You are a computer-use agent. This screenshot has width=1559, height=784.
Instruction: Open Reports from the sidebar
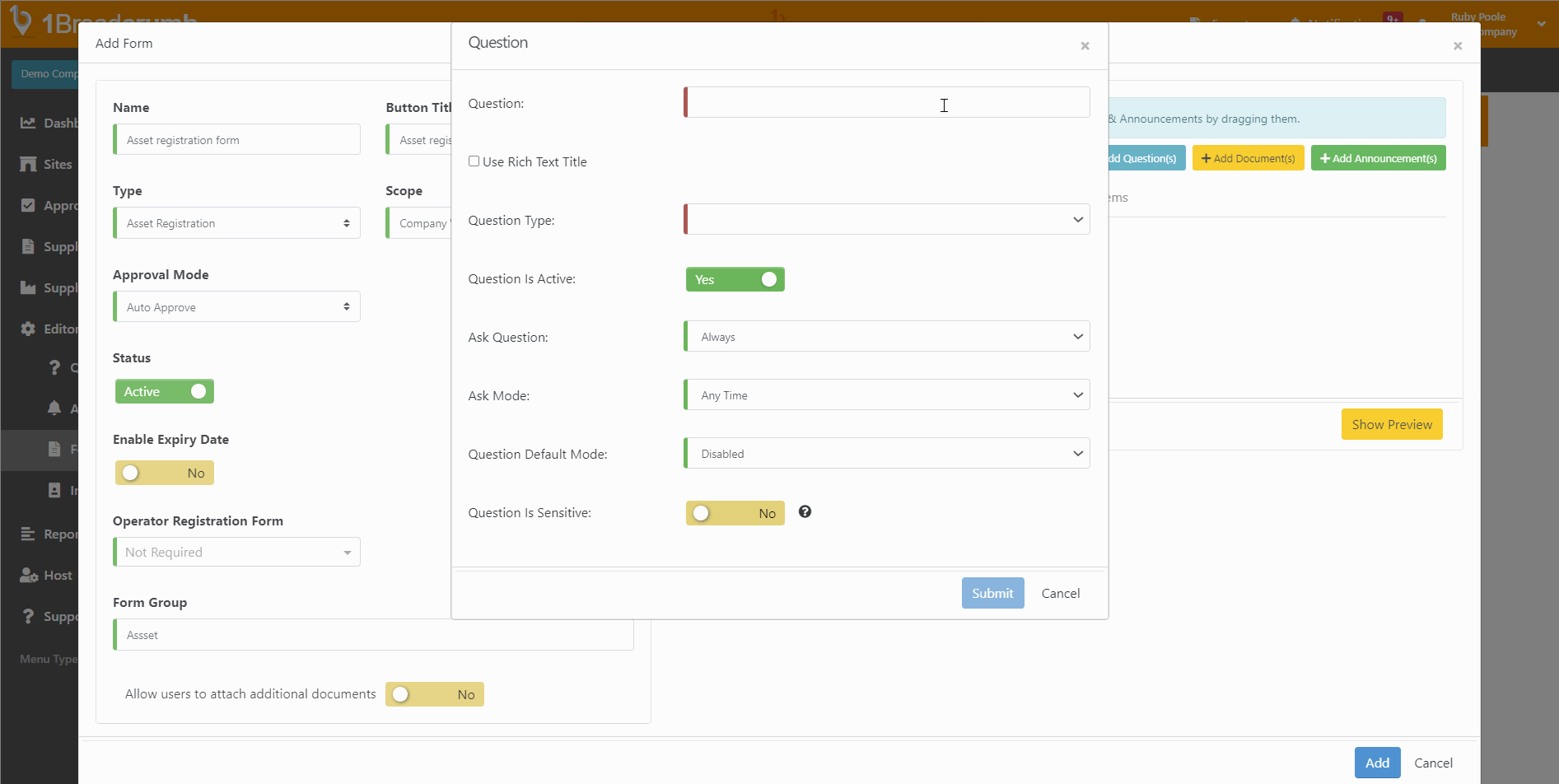[x=29, y=534]
